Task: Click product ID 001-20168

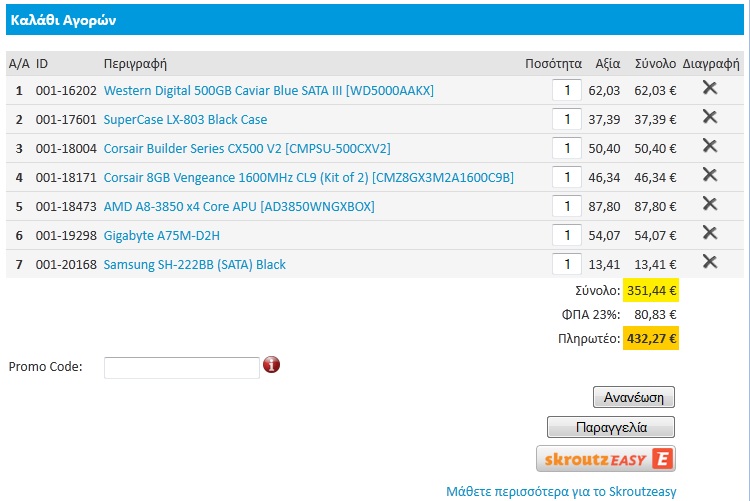Action: pos(66,265)
